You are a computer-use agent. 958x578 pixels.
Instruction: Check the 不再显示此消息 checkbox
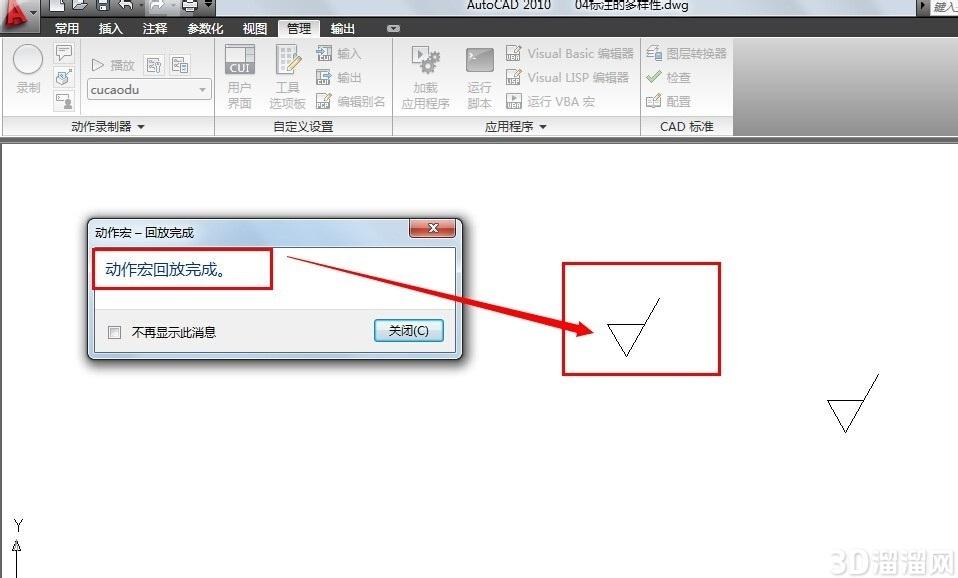(114, 332)
